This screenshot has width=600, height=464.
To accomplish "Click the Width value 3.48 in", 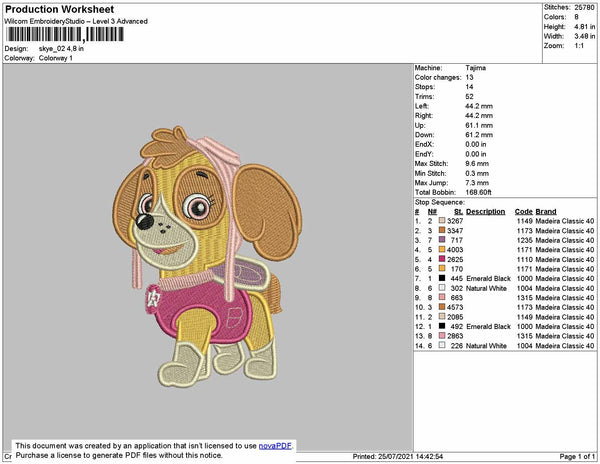I will (x=584, y=36).
